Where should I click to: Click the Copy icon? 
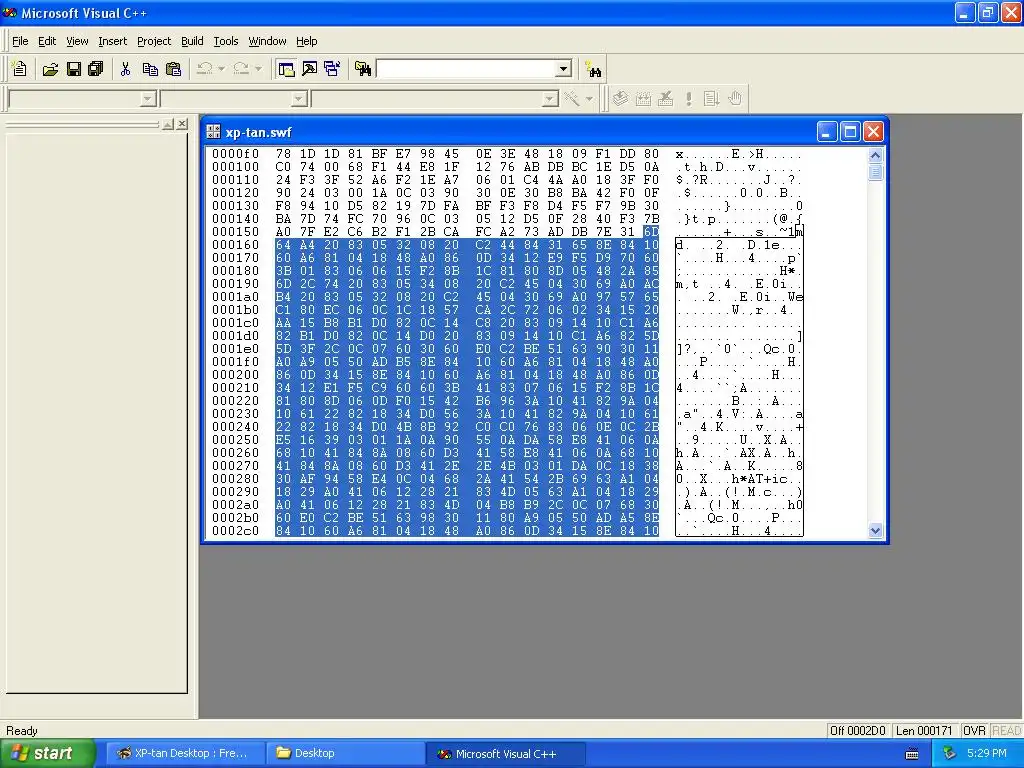click(x=150, y=69)
